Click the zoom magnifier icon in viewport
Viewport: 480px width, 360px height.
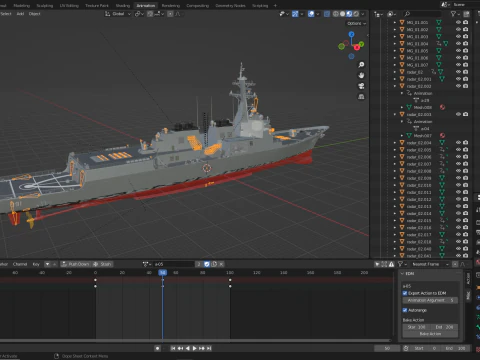point(361,65)
